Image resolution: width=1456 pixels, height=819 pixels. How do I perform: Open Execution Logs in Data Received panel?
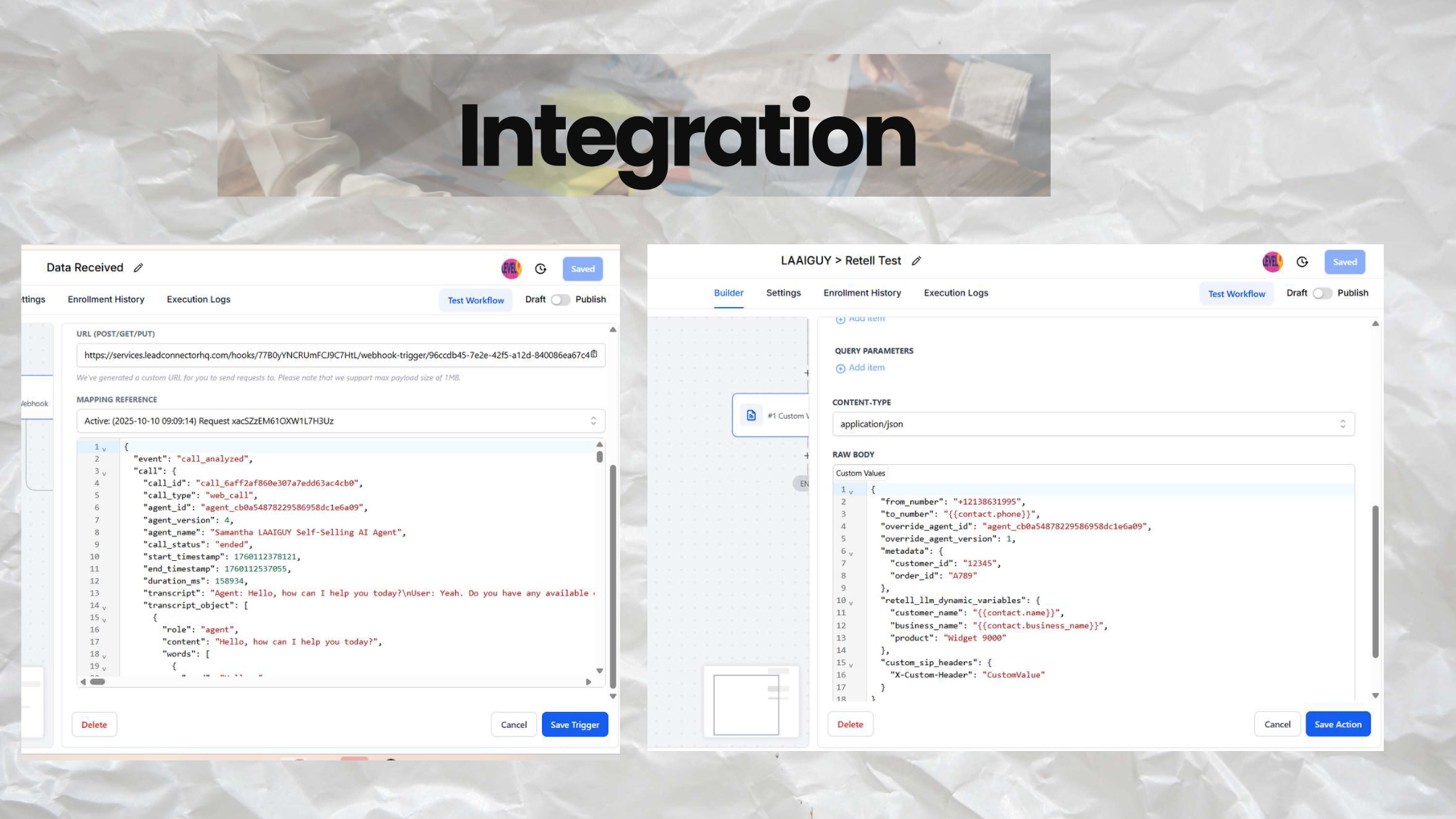tap(199, 299)
